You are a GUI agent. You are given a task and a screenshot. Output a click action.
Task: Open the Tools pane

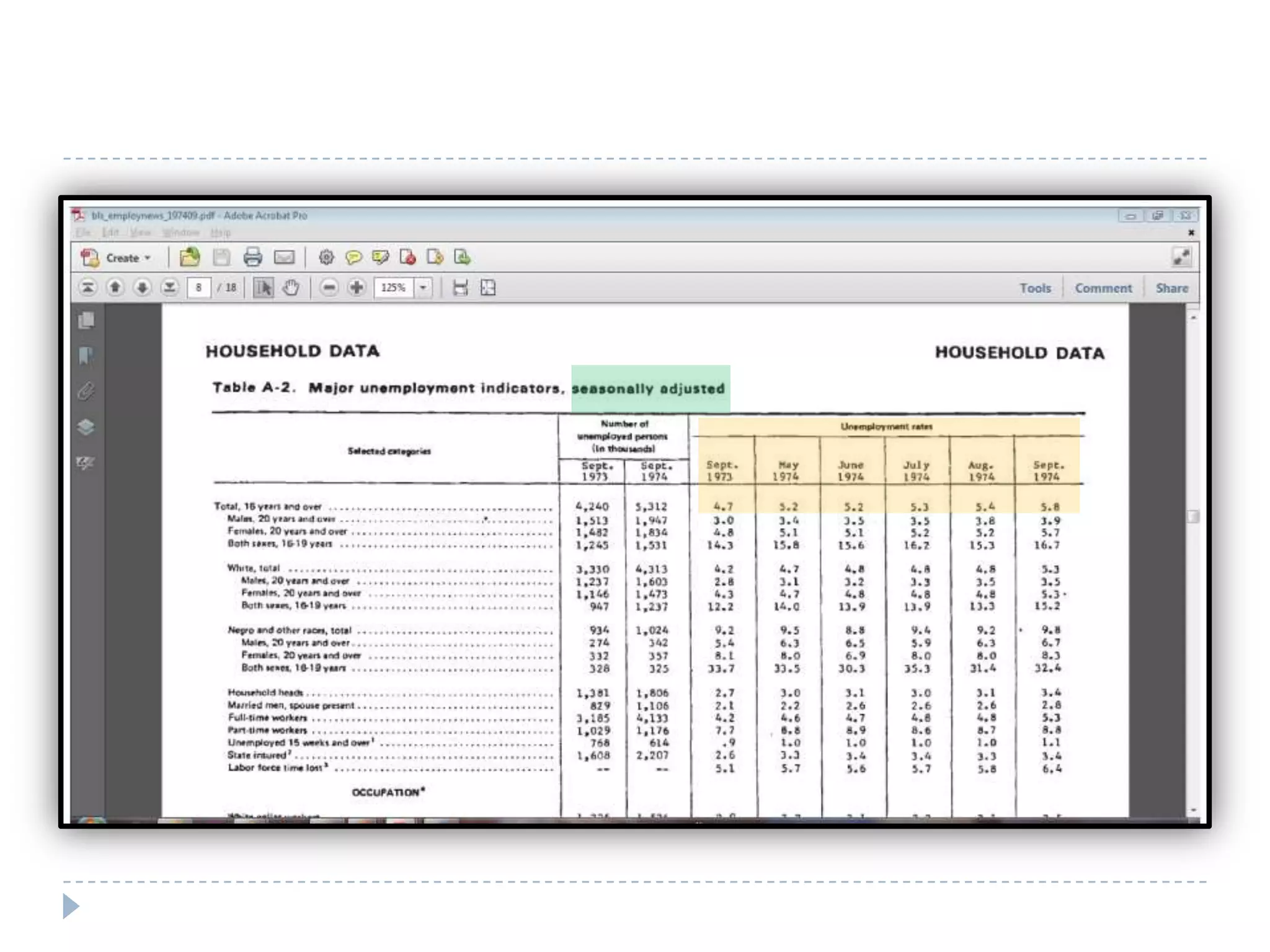(x=1035, y=288)
